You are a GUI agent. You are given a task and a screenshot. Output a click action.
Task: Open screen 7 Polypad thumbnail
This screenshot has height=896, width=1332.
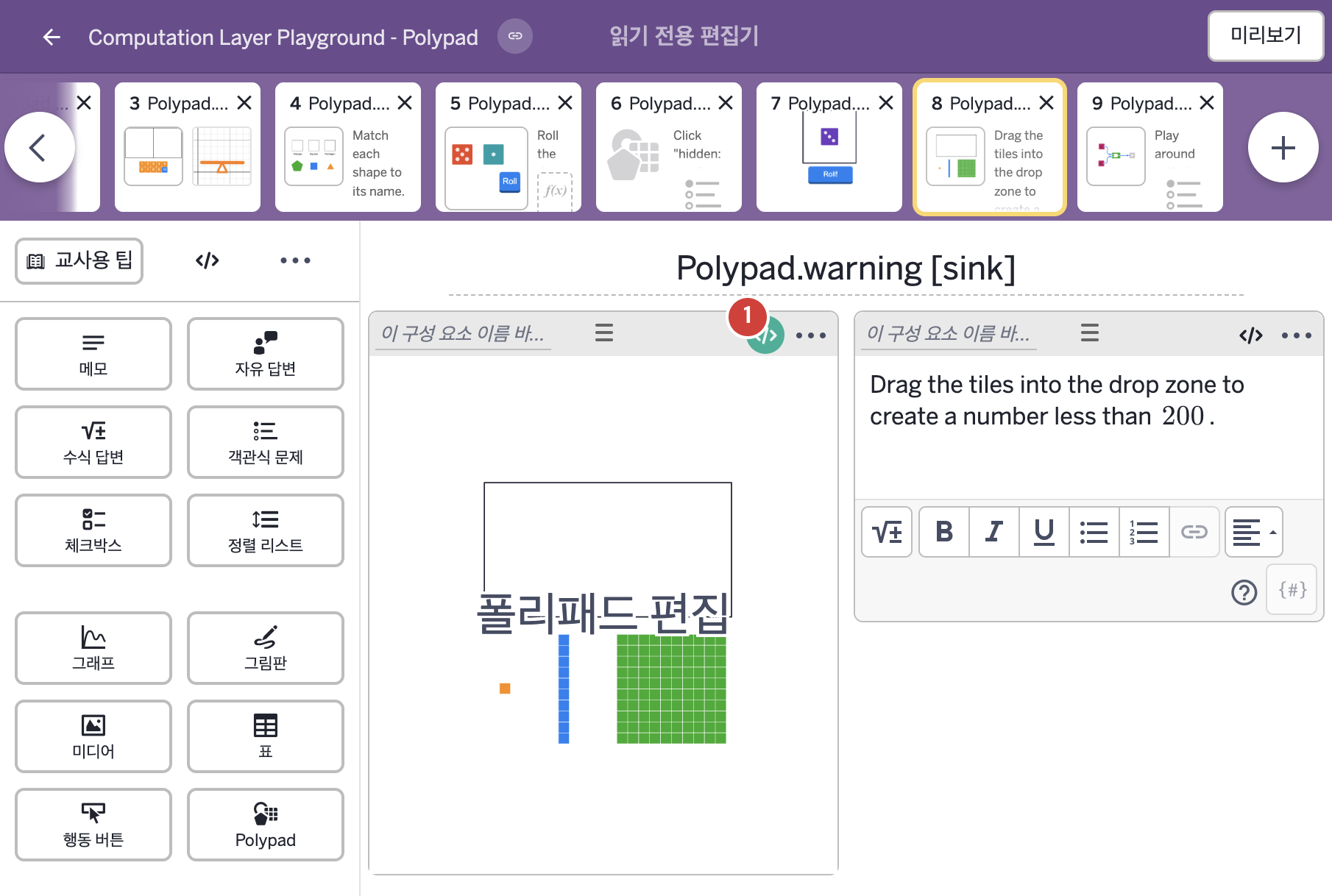tap(829, 147)
